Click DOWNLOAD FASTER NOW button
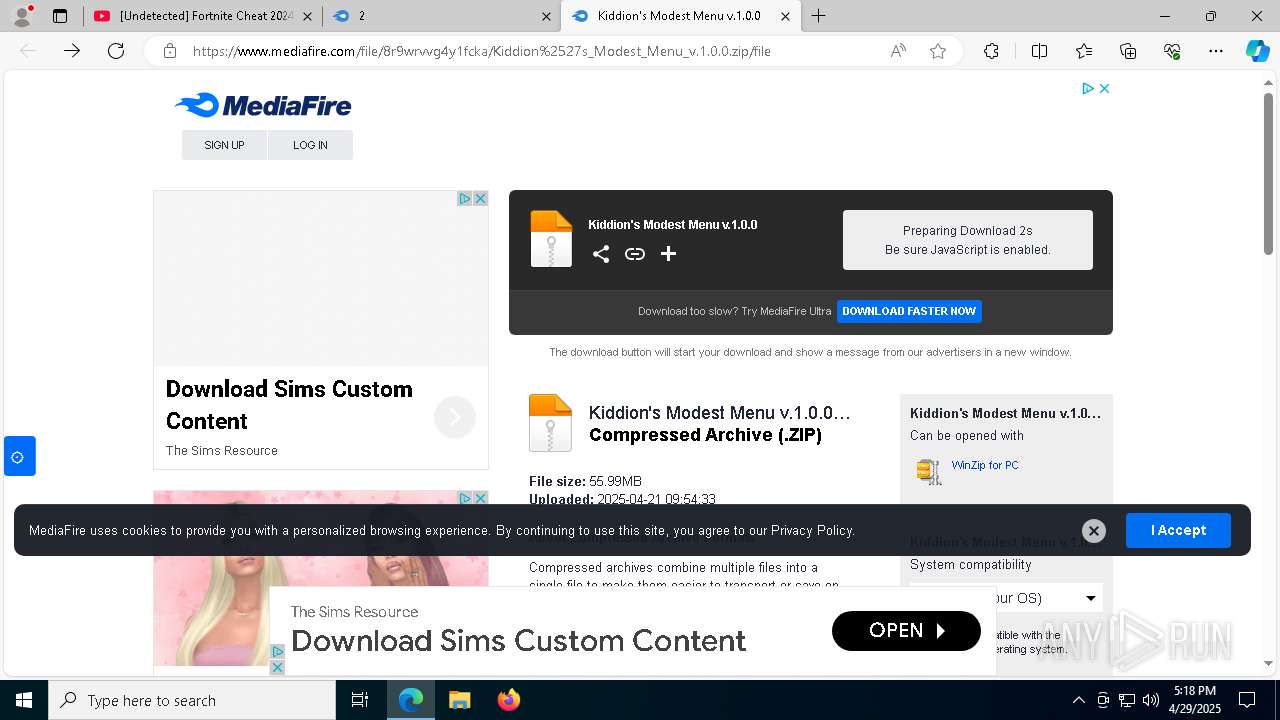This screenshot has width=1280, height=720. coord(909,311)
